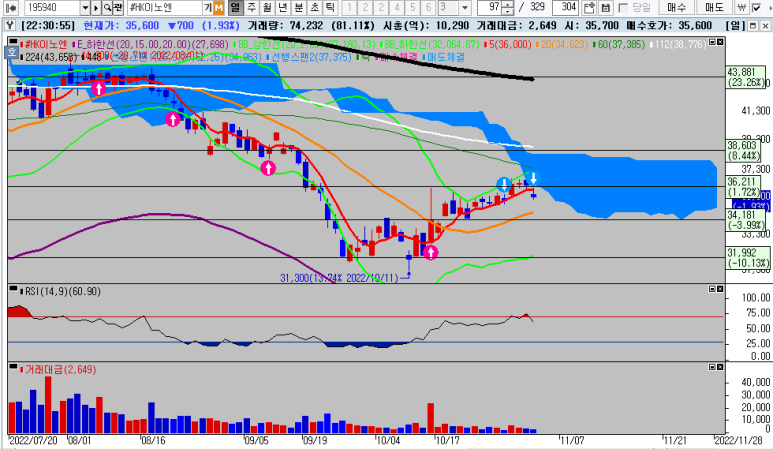Click the save chart disk icon
This screenshot has height=449, width=773.
(x=606, y=7)
